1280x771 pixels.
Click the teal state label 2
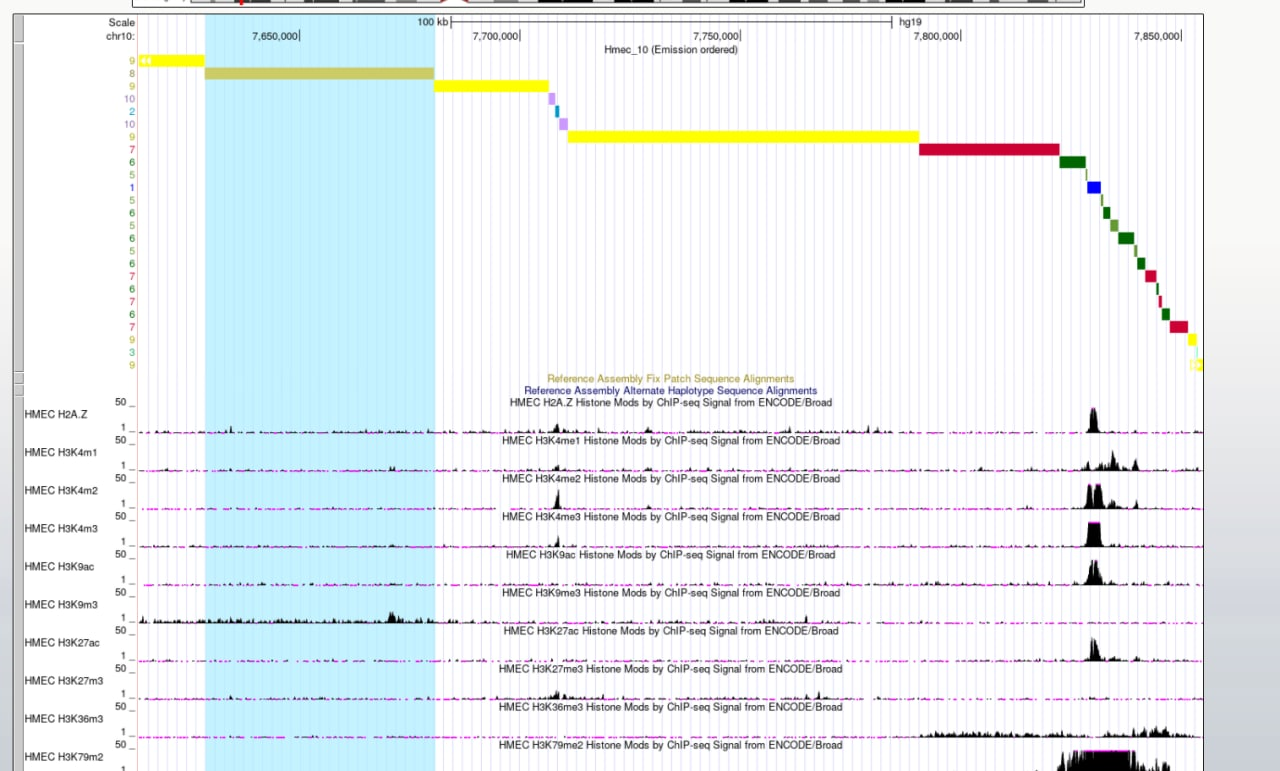point(131,112)
